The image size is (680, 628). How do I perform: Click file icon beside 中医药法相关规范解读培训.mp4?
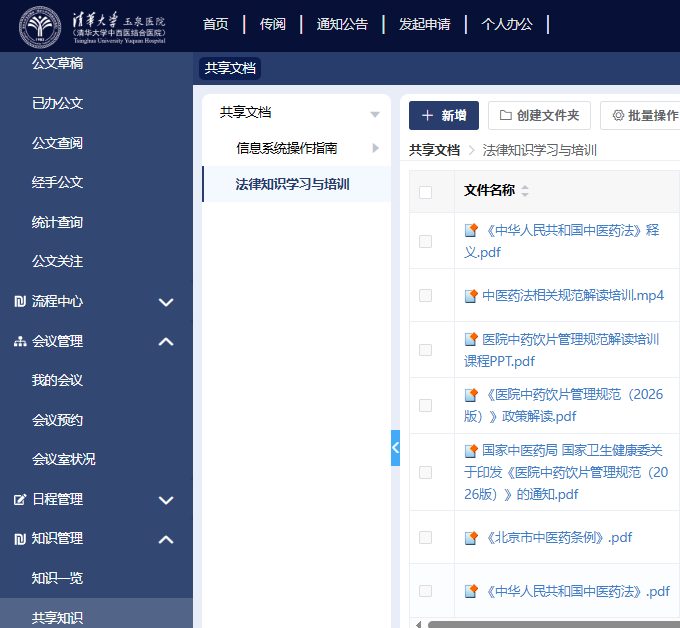471,296
